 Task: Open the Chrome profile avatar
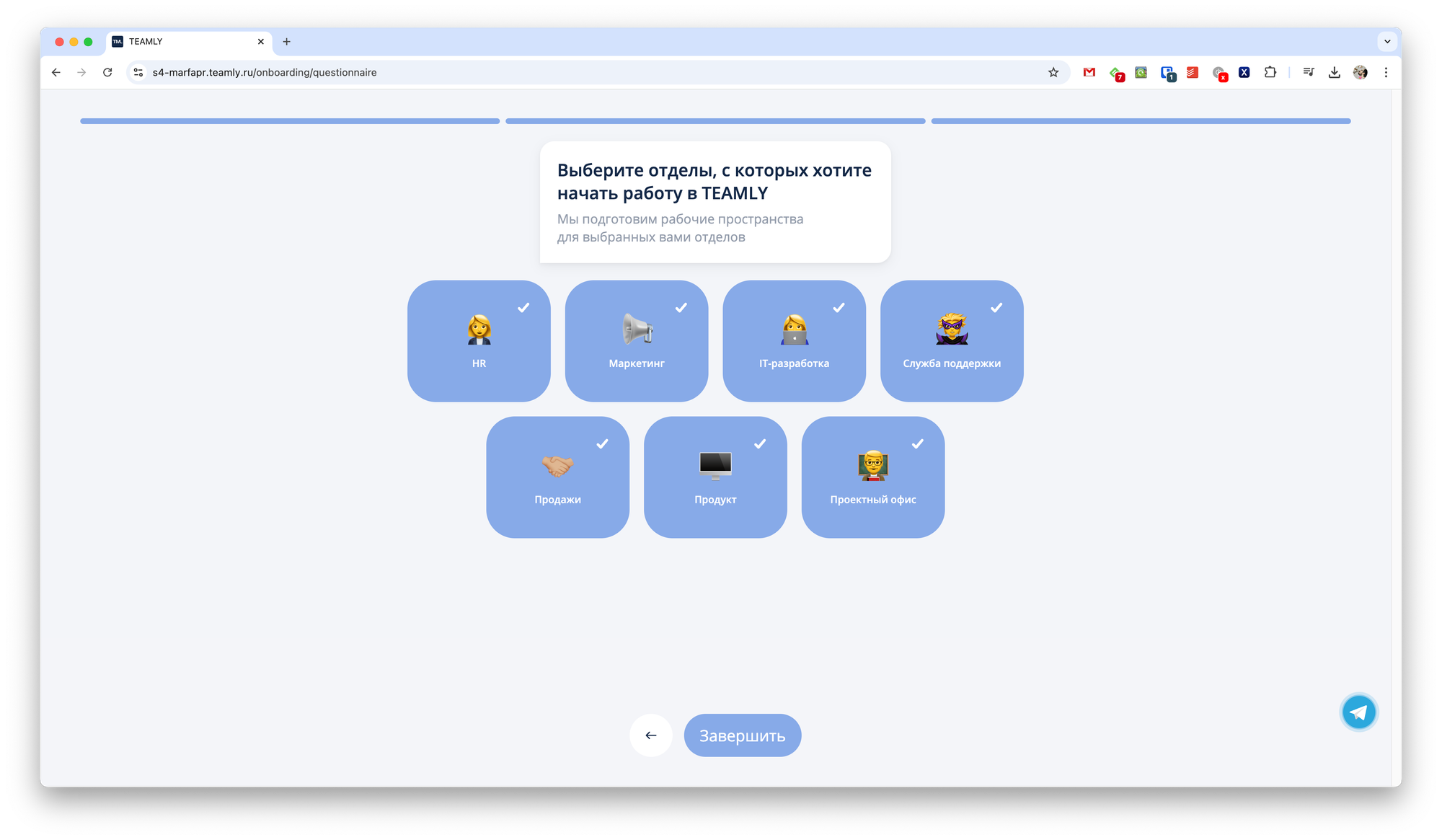(x=1360, y=72)
